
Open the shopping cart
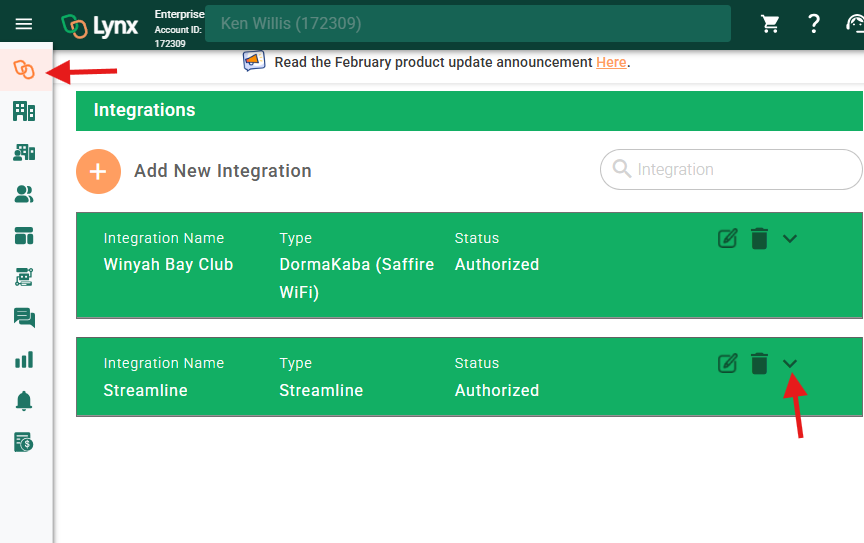tap(770, 24)
